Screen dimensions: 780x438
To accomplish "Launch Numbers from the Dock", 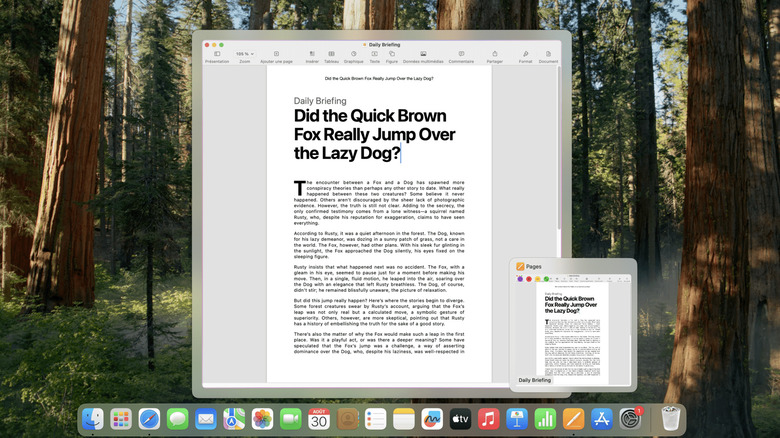I will pyautogui.click(x=545, y=419).
